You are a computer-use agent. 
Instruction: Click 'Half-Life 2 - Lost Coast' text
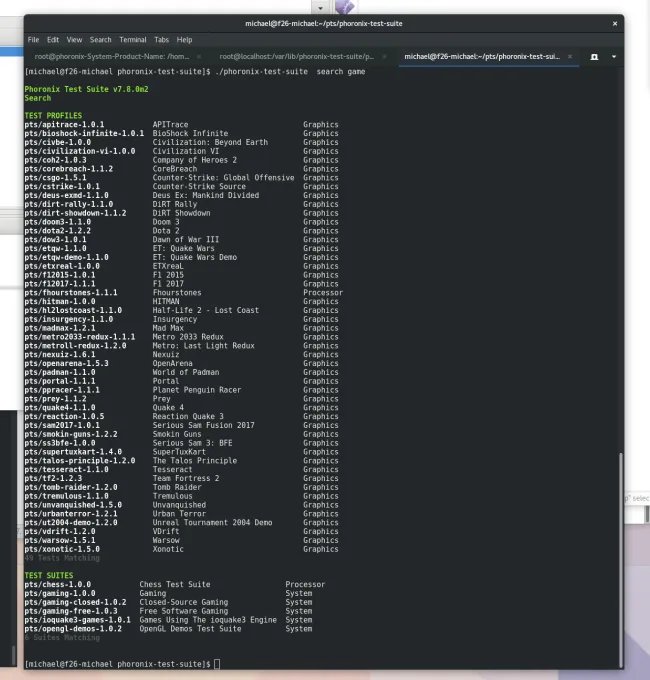click(206, 310)
